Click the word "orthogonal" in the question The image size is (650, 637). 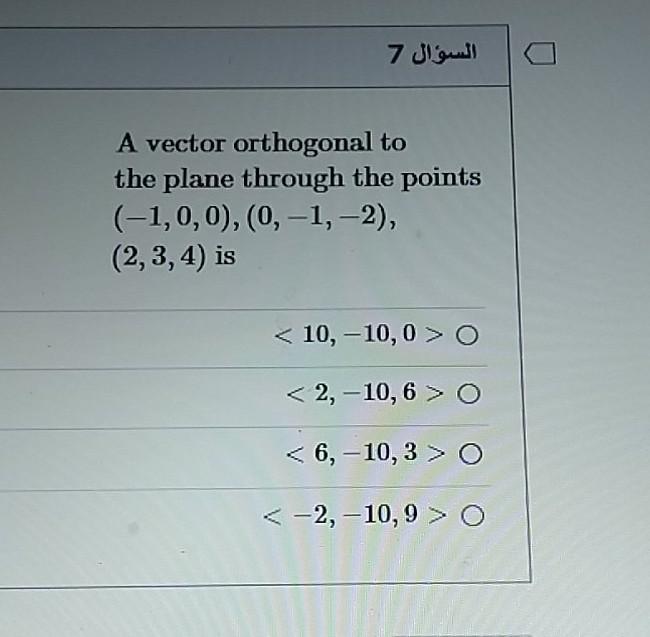(x=303, y=143)
